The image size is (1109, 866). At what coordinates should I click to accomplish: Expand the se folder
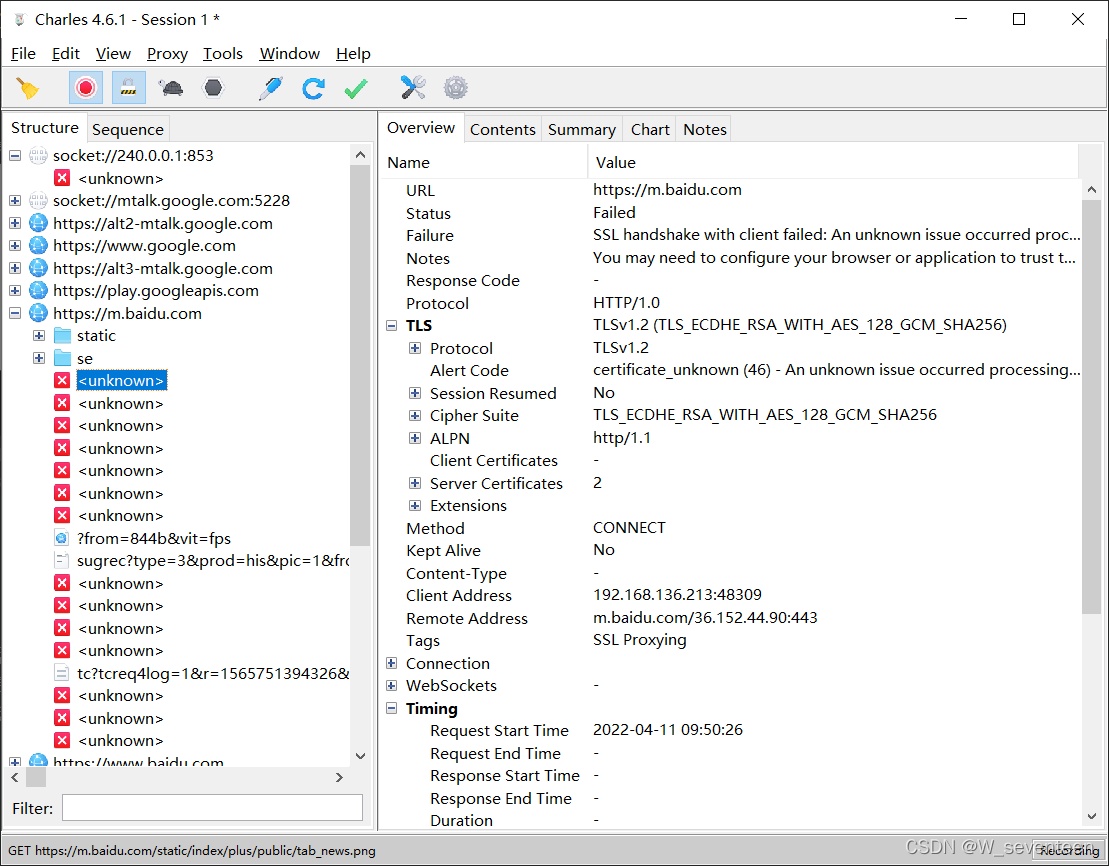coord(39,359)
